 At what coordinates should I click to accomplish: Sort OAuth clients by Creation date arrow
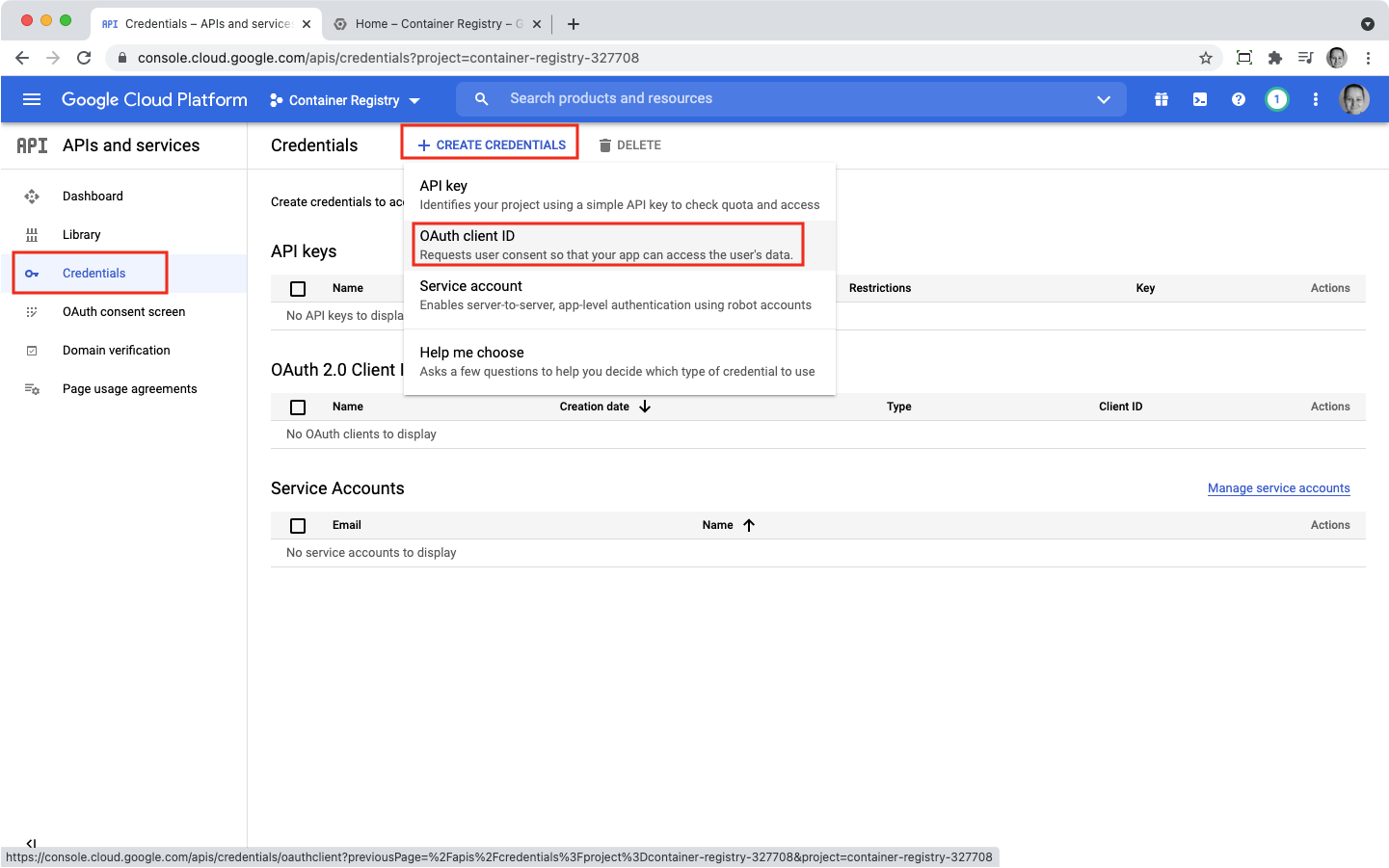click(645, 407)
